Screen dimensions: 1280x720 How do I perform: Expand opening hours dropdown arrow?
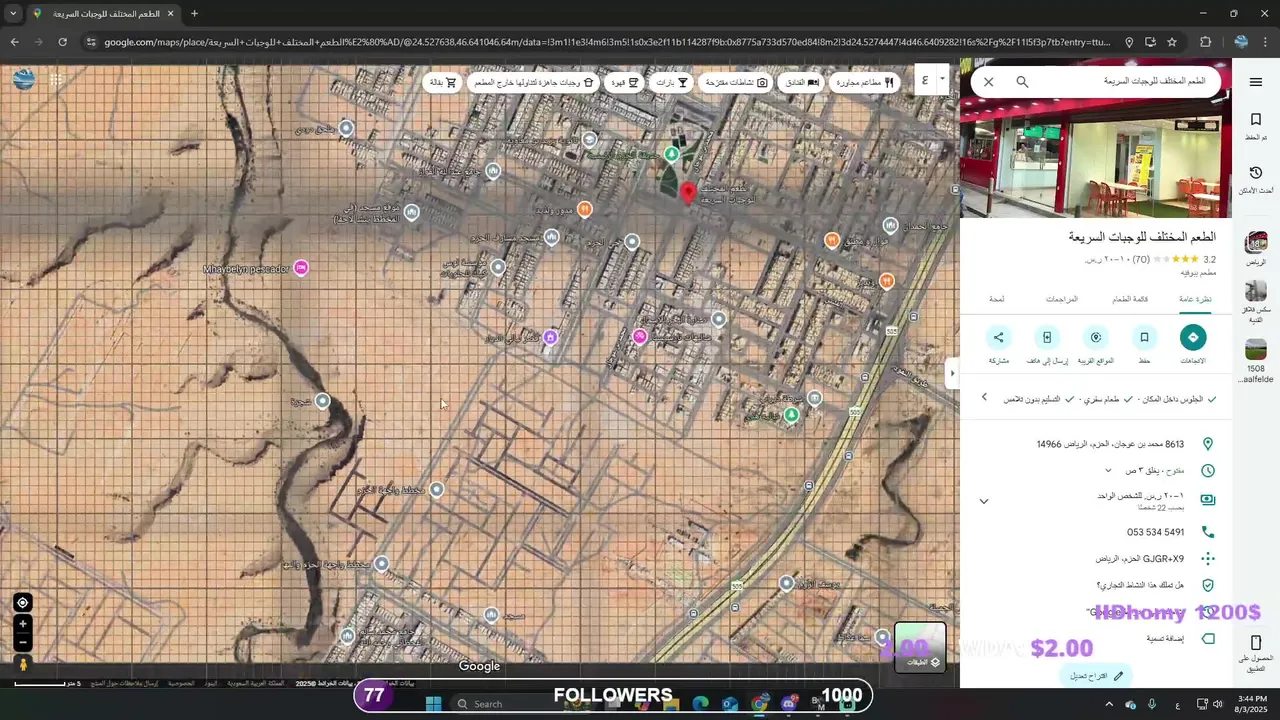(1108, 471)
